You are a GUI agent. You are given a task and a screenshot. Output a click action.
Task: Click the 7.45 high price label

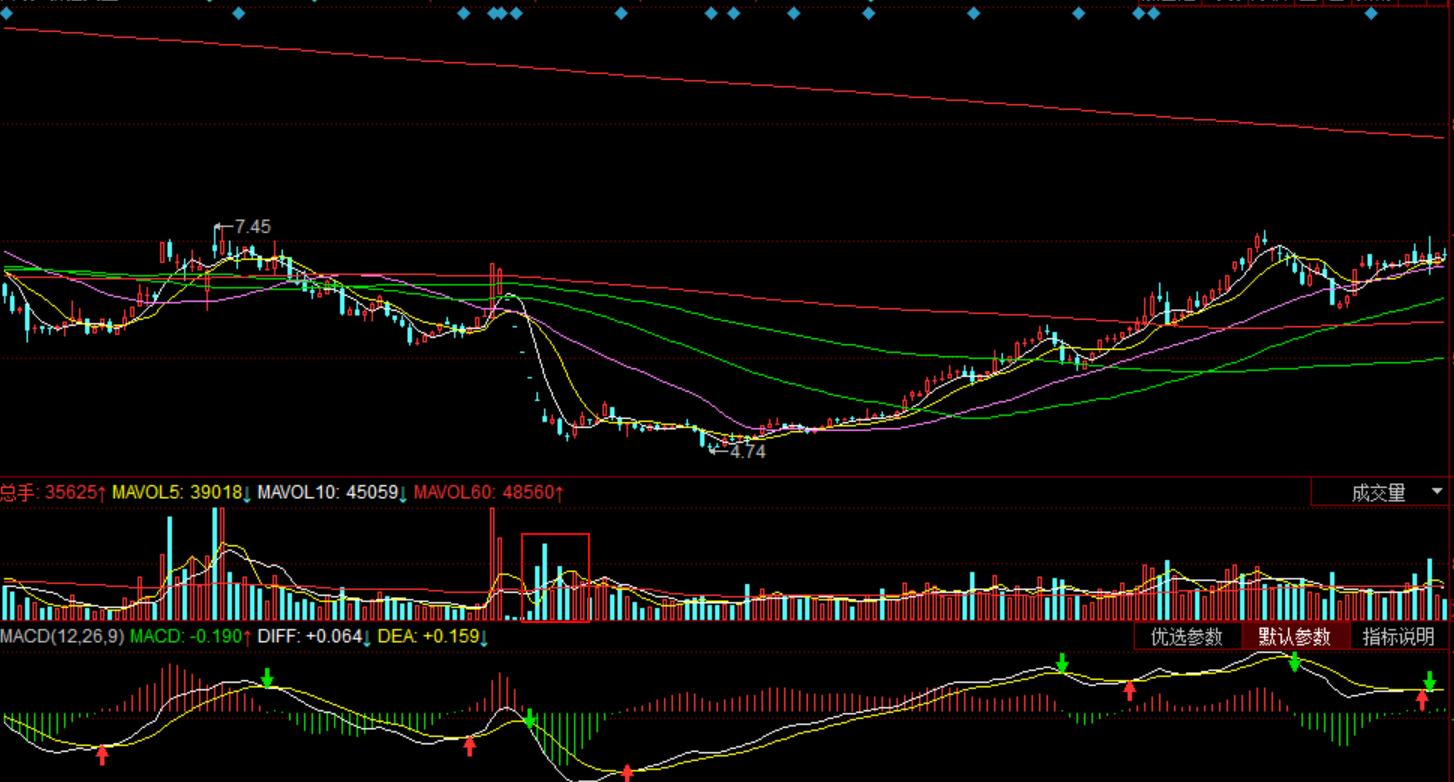tap(252, 227)
